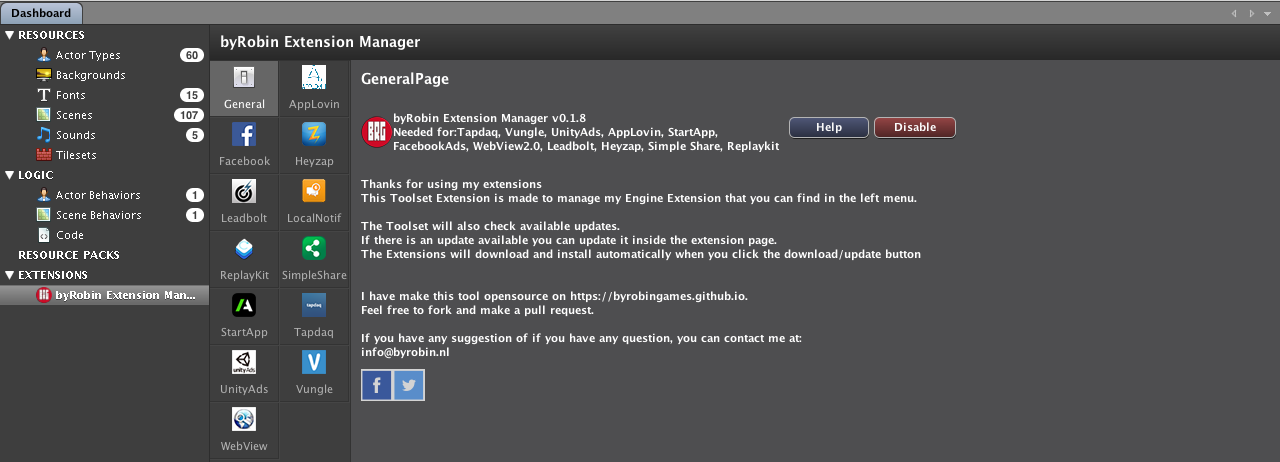The width and height of the screenshot is (1280, 462).
Task: Collapse the LOGIC section
Action: pos(9,175)
